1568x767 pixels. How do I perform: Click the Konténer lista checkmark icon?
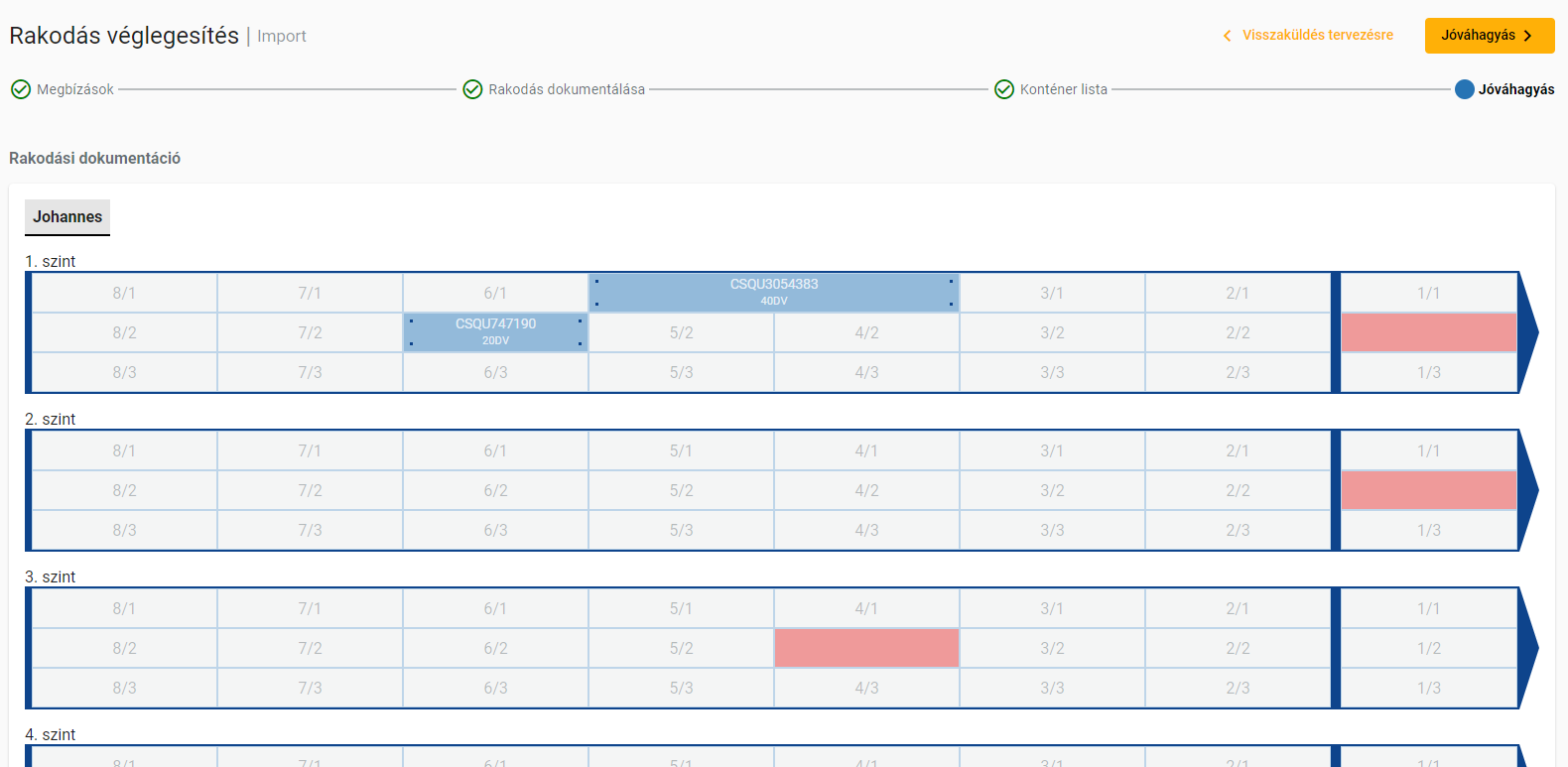click(1004, 89)
